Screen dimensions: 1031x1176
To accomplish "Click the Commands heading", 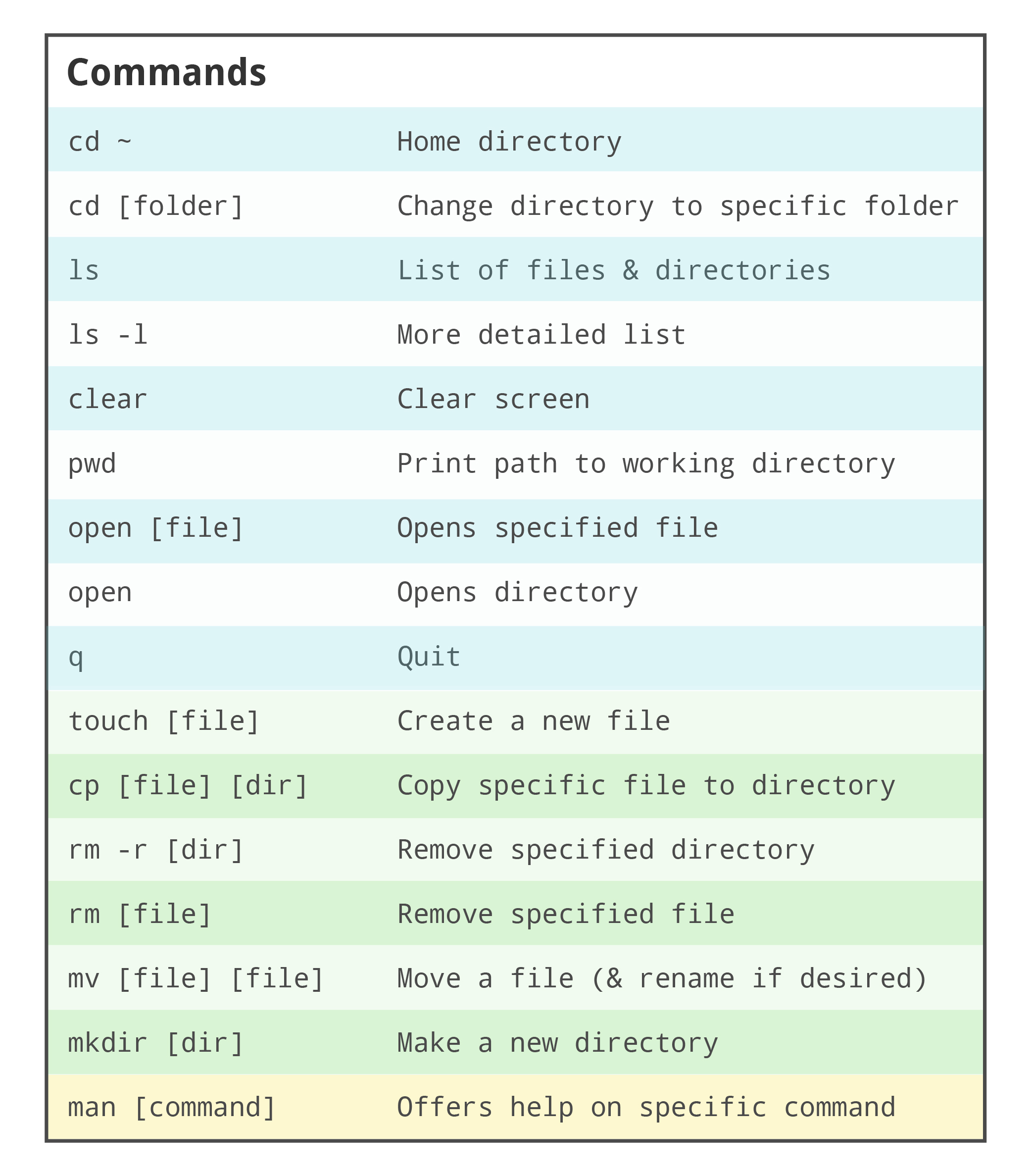I will click(x=166, y=72).
